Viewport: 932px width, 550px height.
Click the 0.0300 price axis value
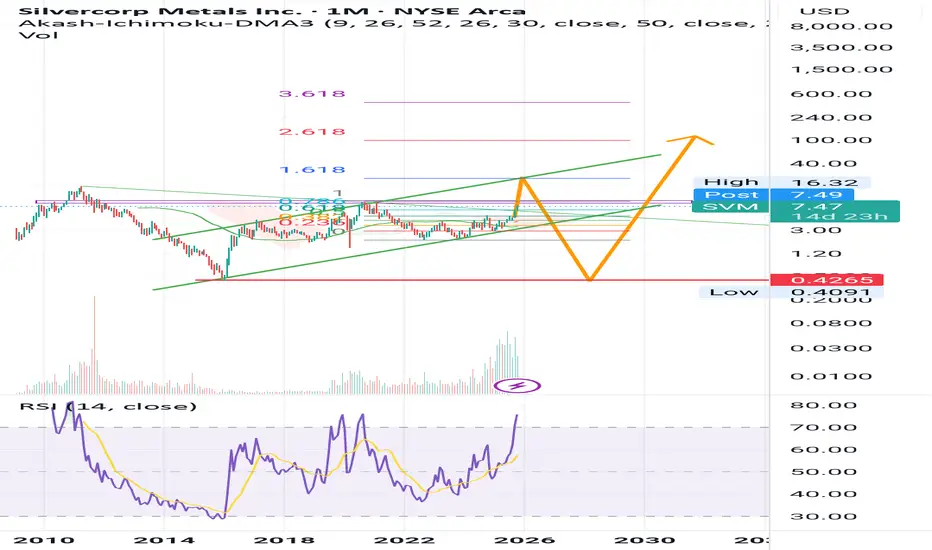[x=831, y=348]
